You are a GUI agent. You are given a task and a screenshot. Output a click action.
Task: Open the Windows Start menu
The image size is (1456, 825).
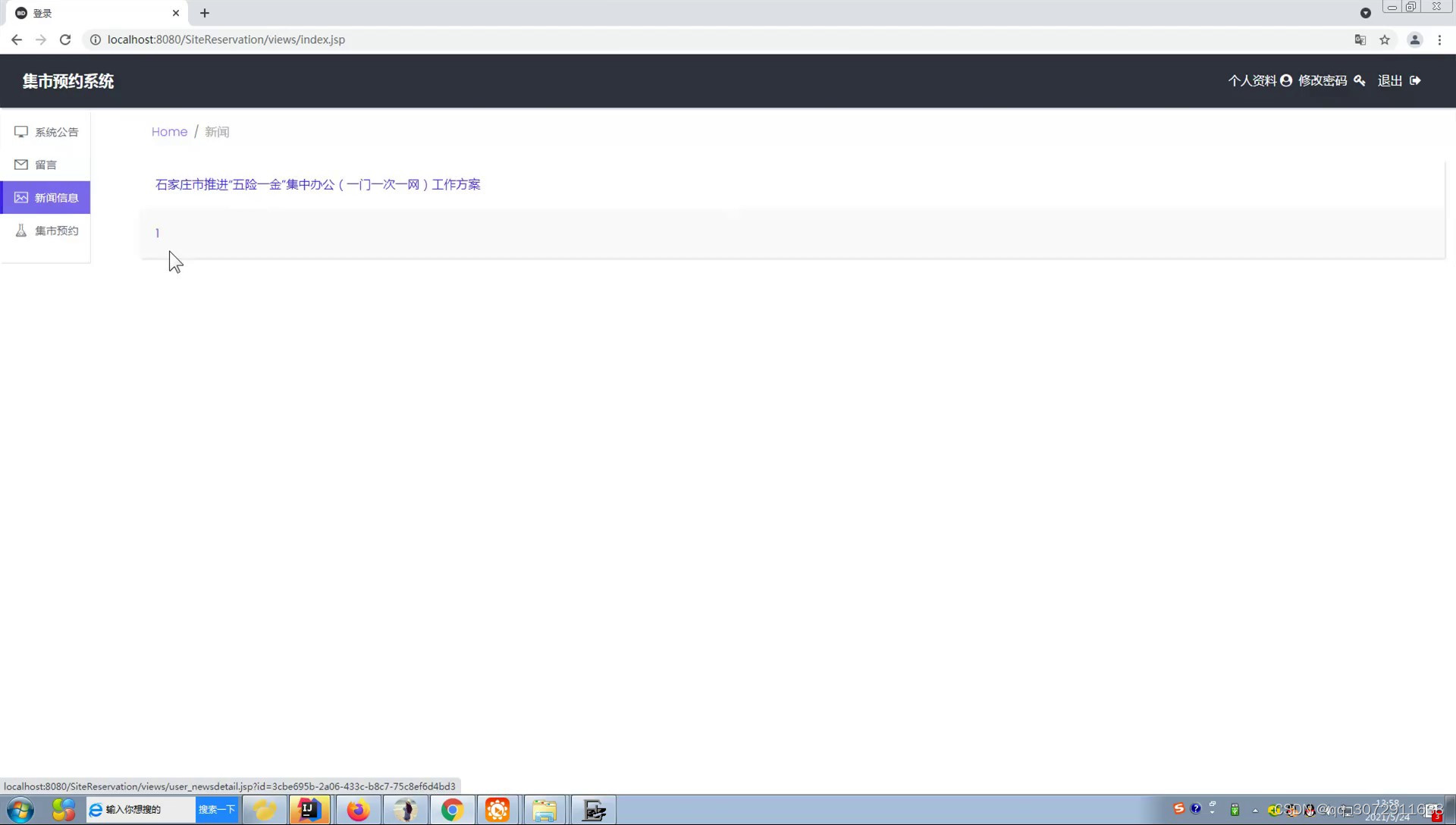point(20,810)
